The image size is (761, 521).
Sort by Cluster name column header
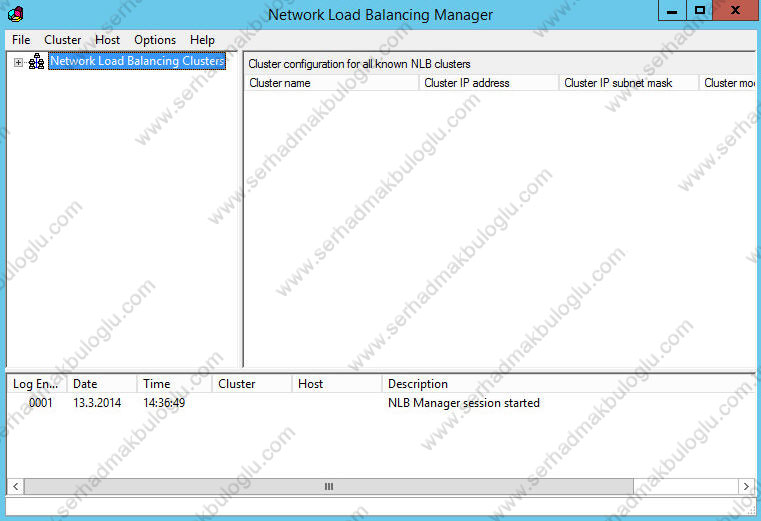(331, 83)
